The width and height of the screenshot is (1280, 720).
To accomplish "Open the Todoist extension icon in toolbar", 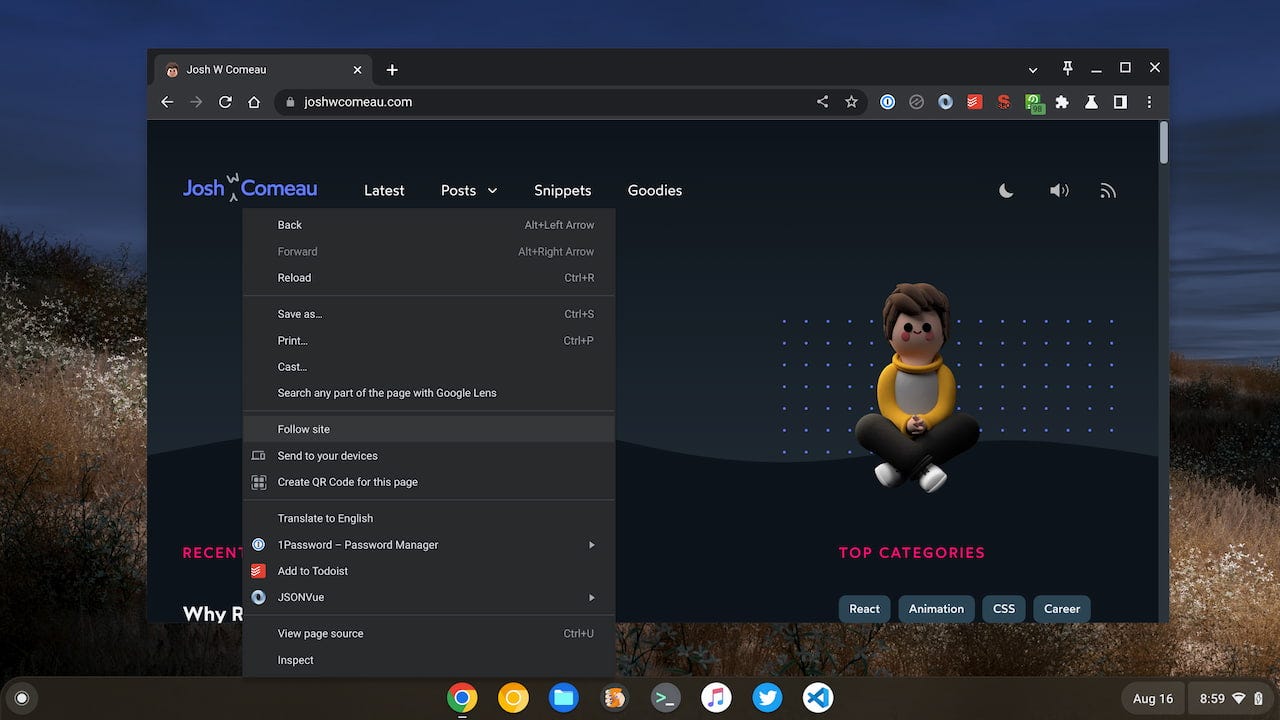I will coord(974,102).
